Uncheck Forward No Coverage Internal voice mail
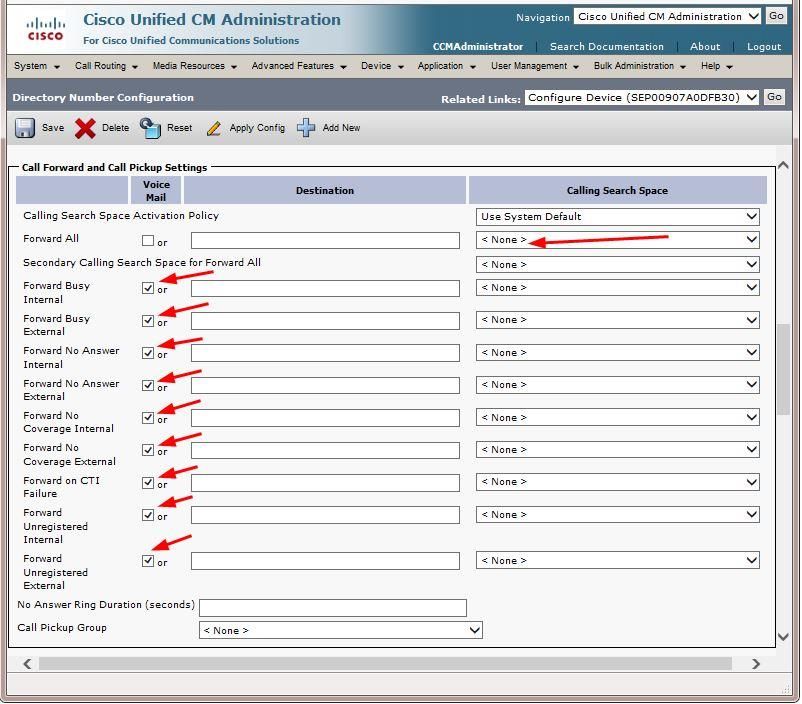Image resolution: width=802 pixels, height=704 pixels. pos(148,418)
